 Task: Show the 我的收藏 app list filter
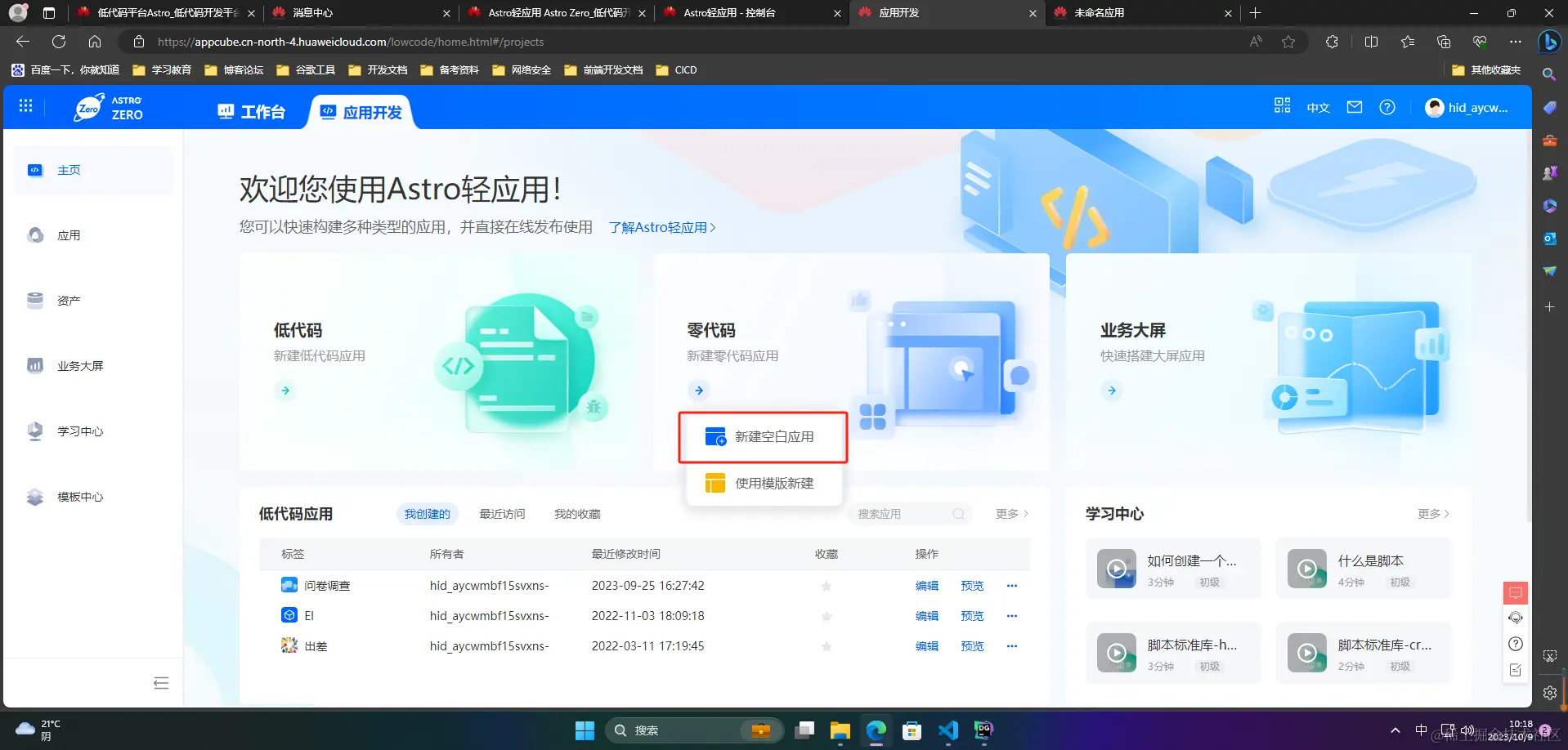pos(577,514)
